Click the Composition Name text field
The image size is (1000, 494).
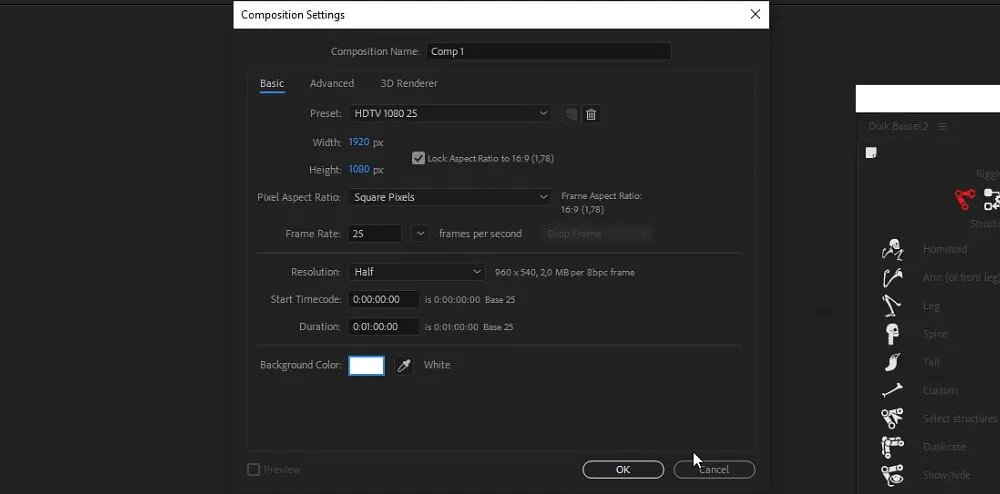tap(548, 51)
